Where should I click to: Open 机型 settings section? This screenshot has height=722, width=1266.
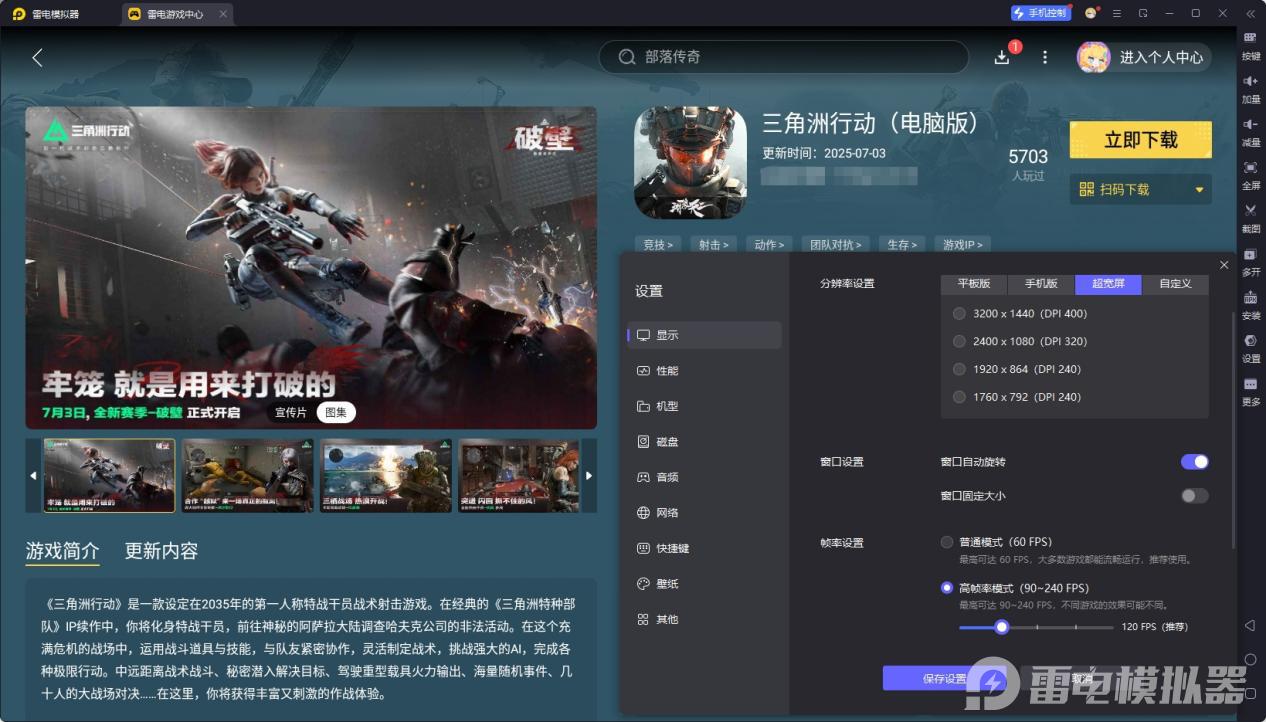click(x=705, y=406)
